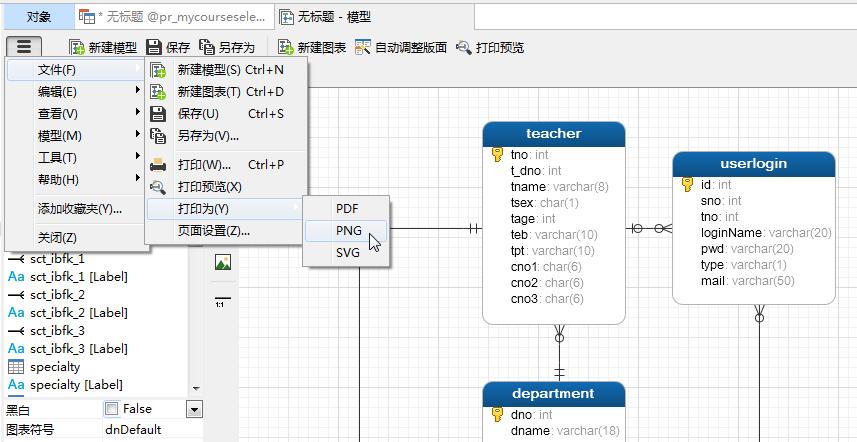Click 打印预览 in the toolbar

point(490,48)
